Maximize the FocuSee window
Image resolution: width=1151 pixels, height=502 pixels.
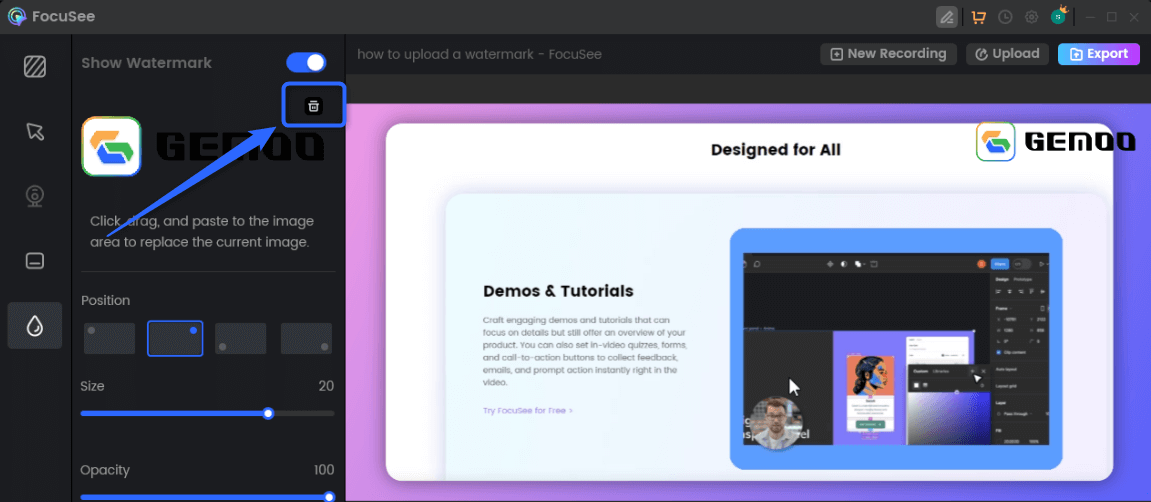[x=1111, y=17]
